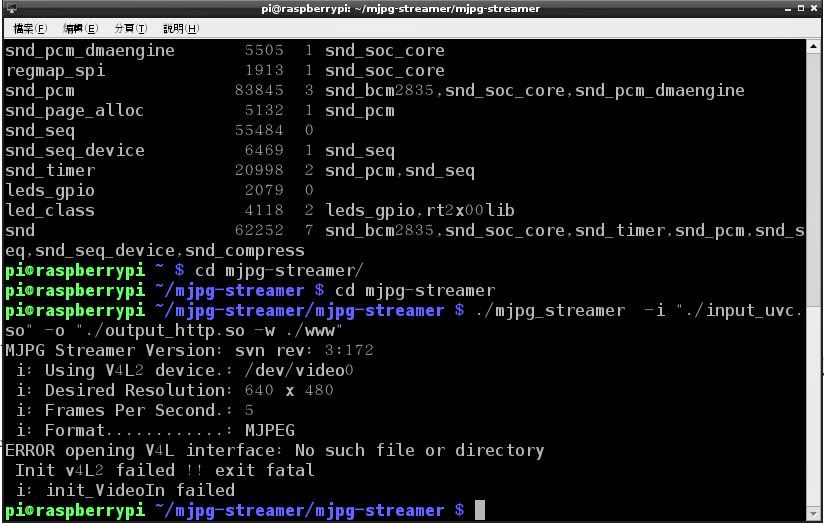Click the size value 20998
The width and height of the screenshot is (824, 523).
(x=259, y=170)
